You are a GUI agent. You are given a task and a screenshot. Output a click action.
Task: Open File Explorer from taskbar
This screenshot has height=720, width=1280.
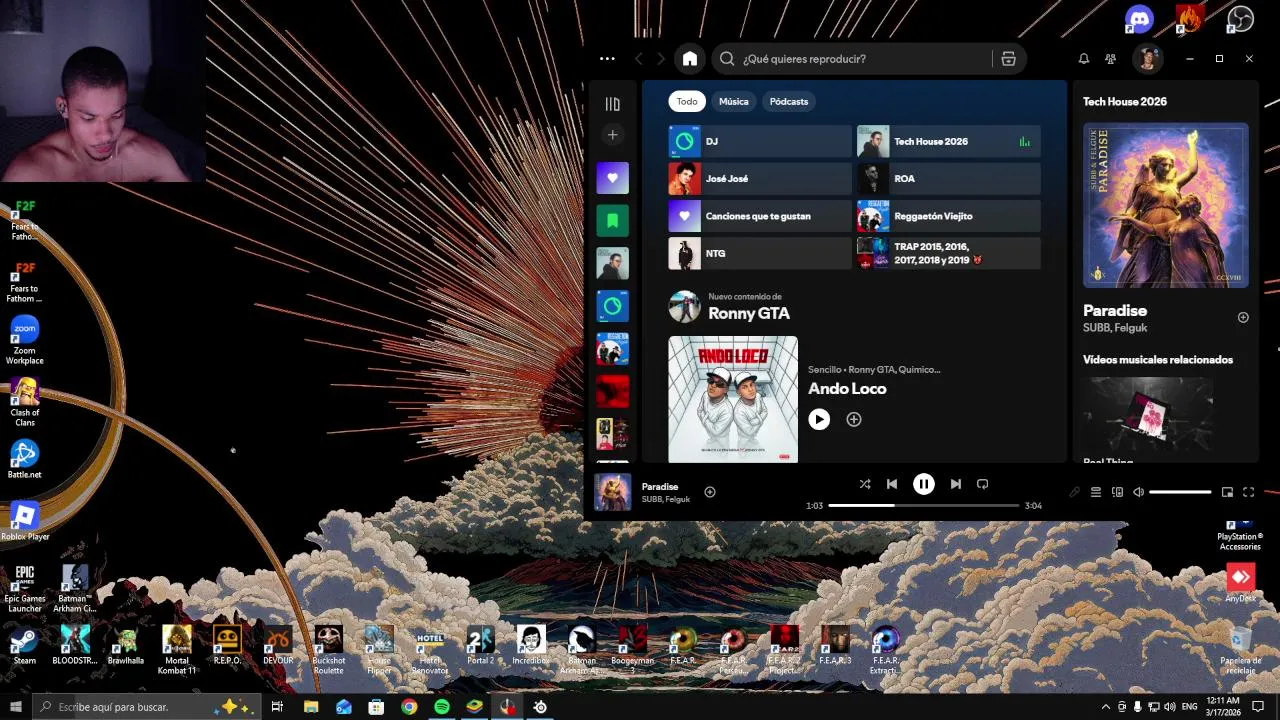point(311,707)
